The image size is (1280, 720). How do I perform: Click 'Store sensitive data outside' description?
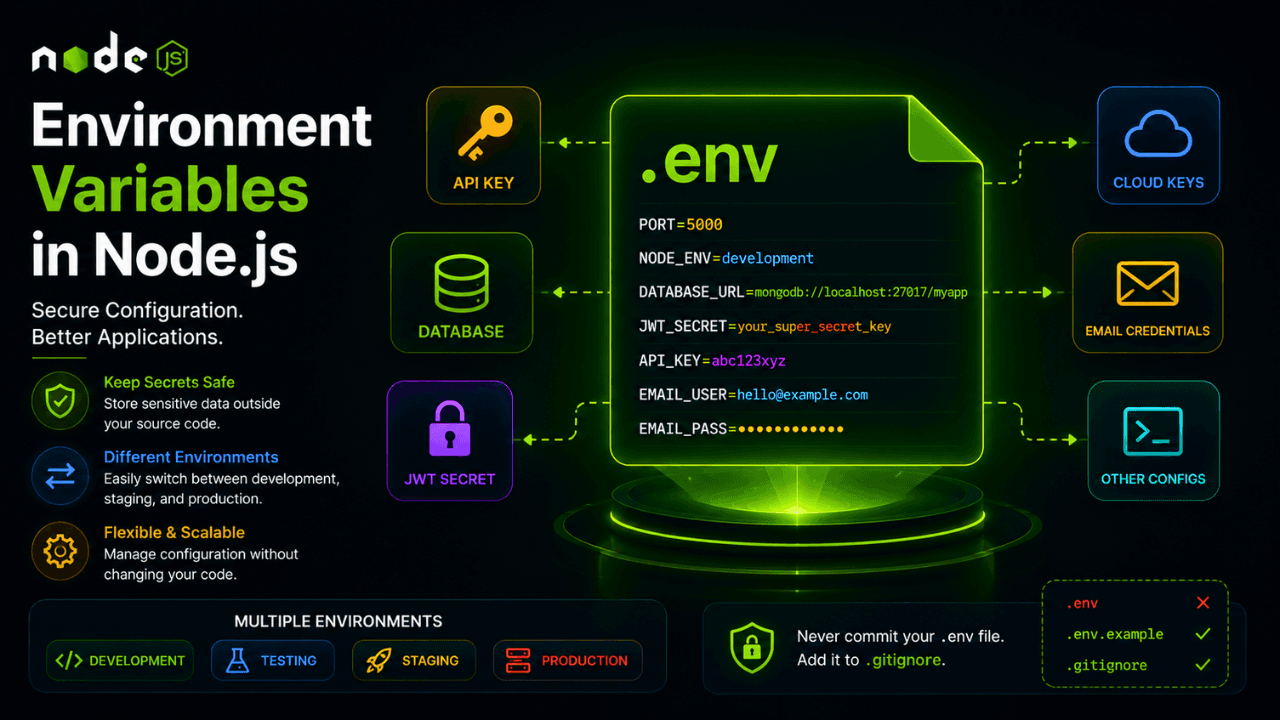tap(192, 404)
